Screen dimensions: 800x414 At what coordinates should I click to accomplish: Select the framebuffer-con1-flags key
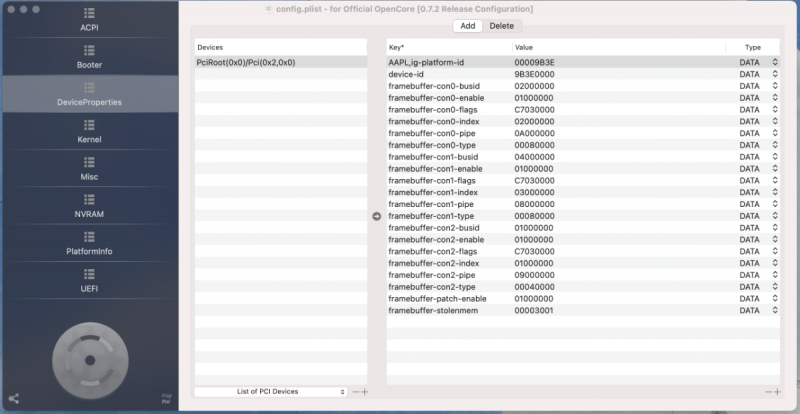432,181
